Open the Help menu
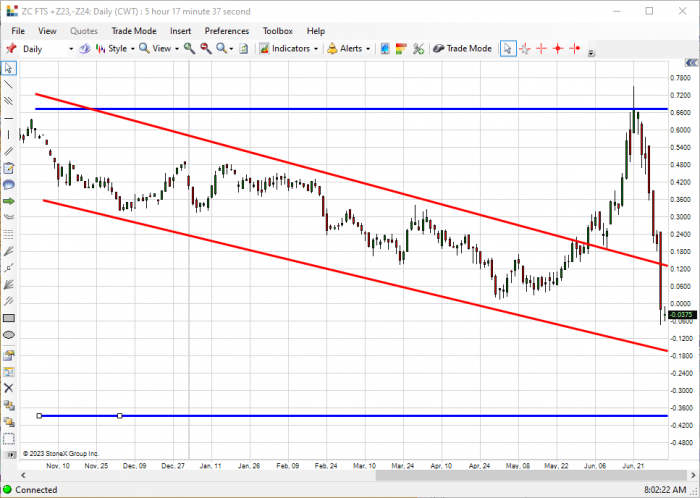This screenshot has width=700, height=498. (x=316, y=31)
